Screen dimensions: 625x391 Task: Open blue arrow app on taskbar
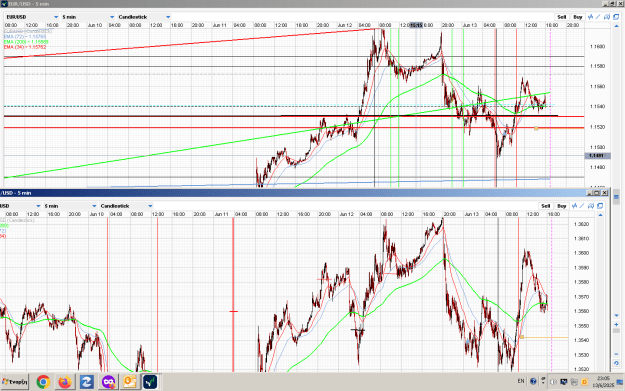point(86,382)
